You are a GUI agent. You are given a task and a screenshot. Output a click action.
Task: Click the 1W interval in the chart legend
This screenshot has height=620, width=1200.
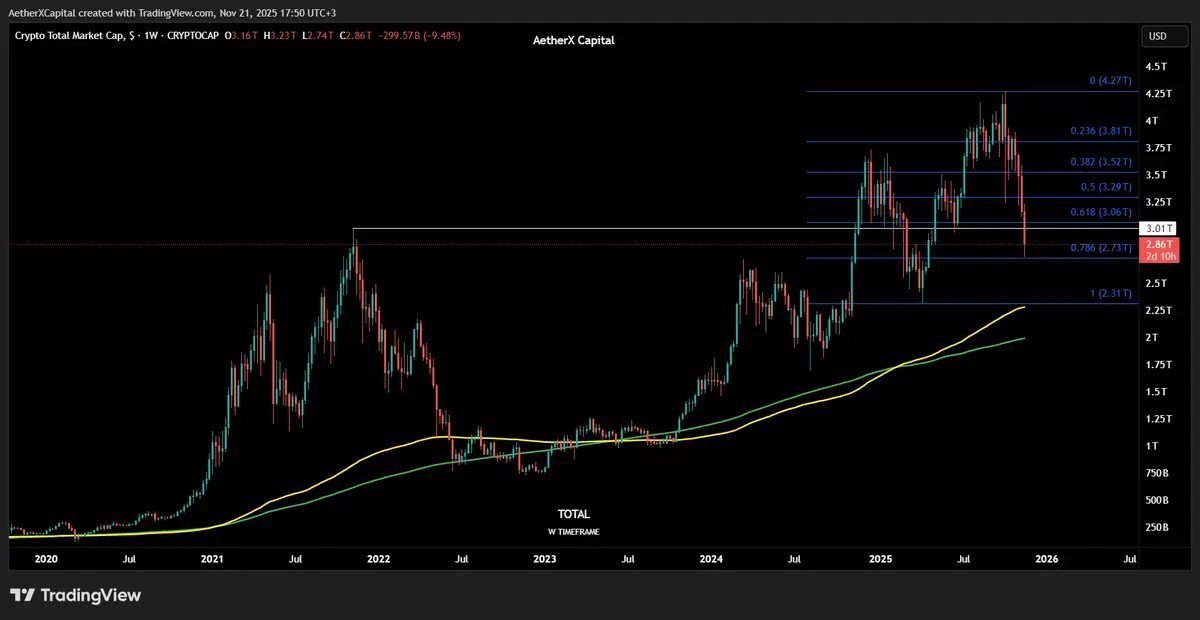[x=150, y=36]
